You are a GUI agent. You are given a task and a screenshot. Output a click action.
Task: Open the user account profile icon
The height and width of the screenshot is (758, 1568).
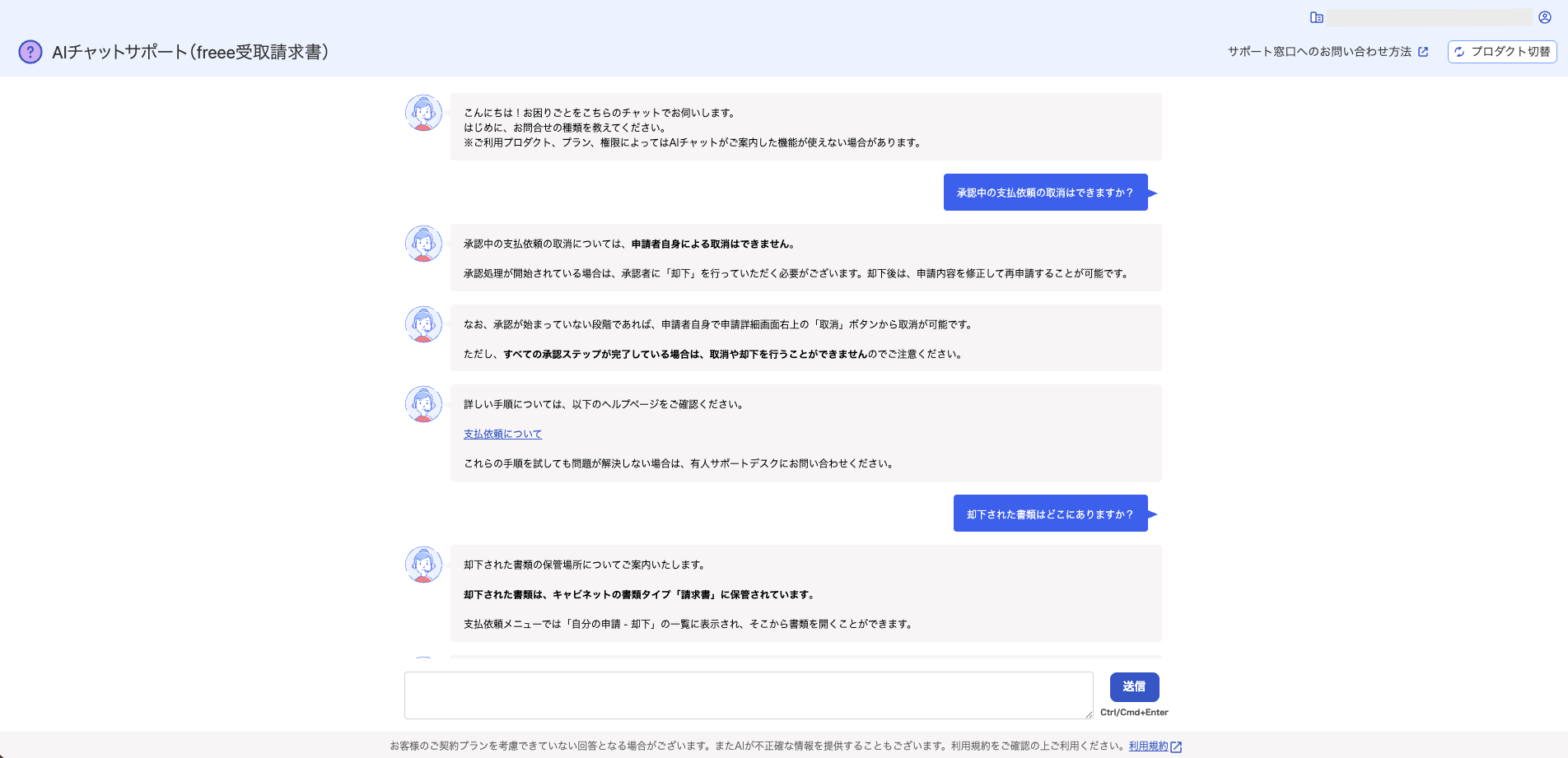pos(1545,17)
